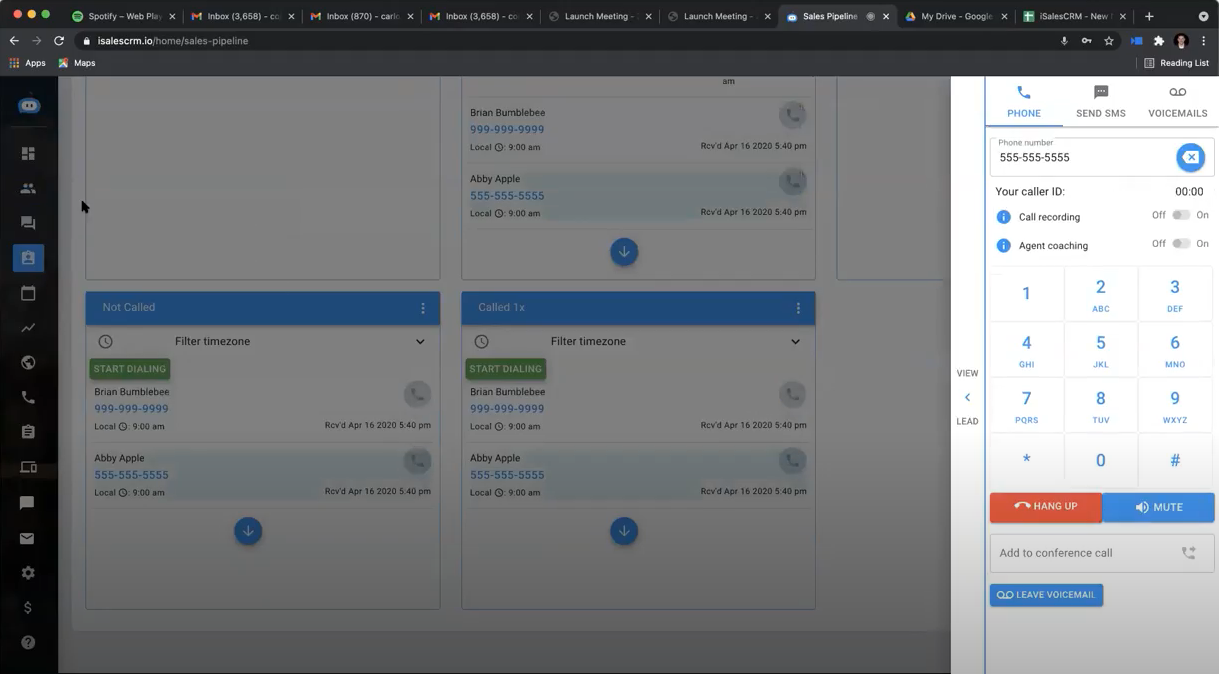Screen dimensions: 1219x674
Task: Click load more arrow under Called 1x
Action: pos(624,531)
